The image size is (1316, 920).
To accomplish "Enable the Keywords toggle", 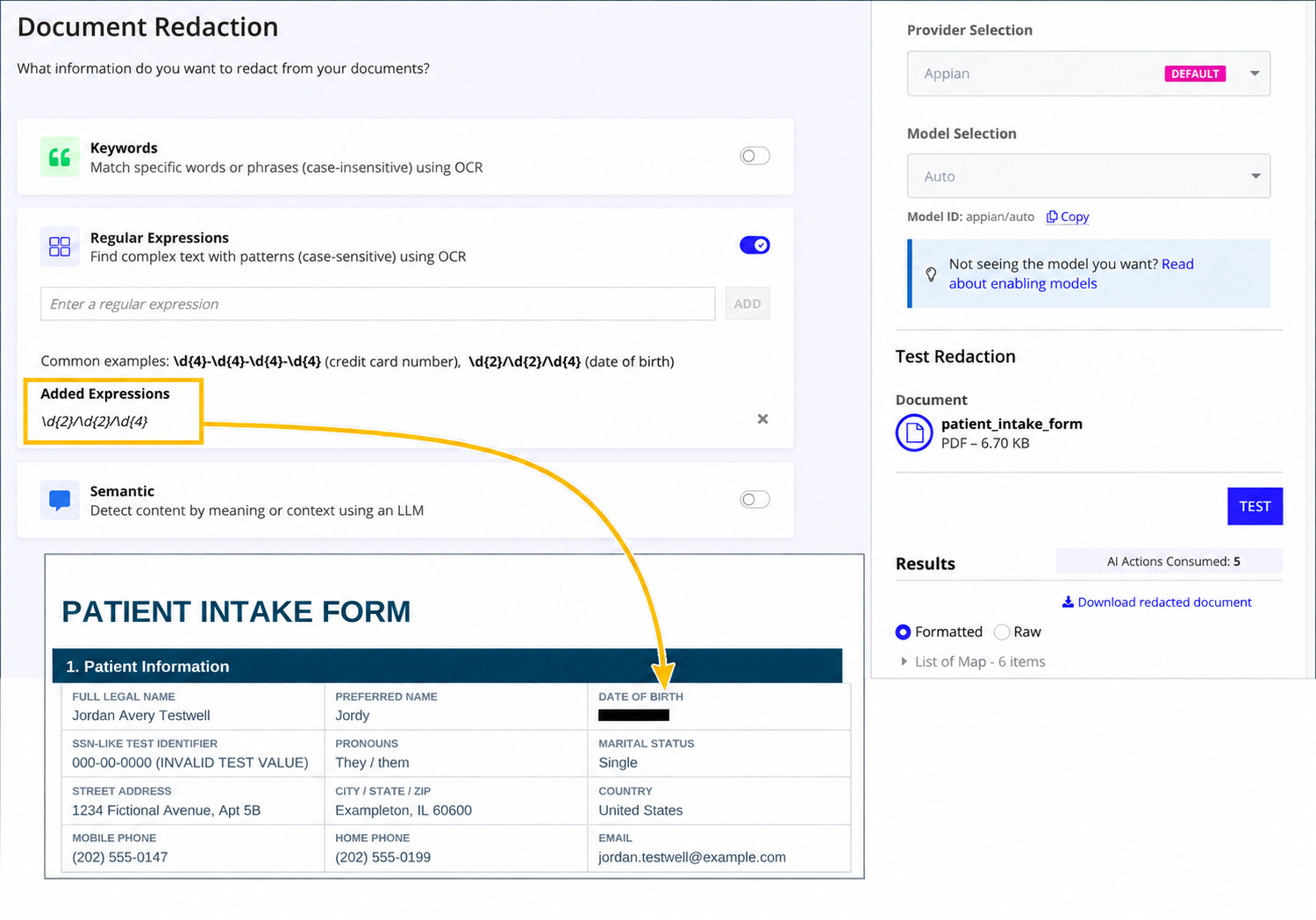I will tap(755, 156).
